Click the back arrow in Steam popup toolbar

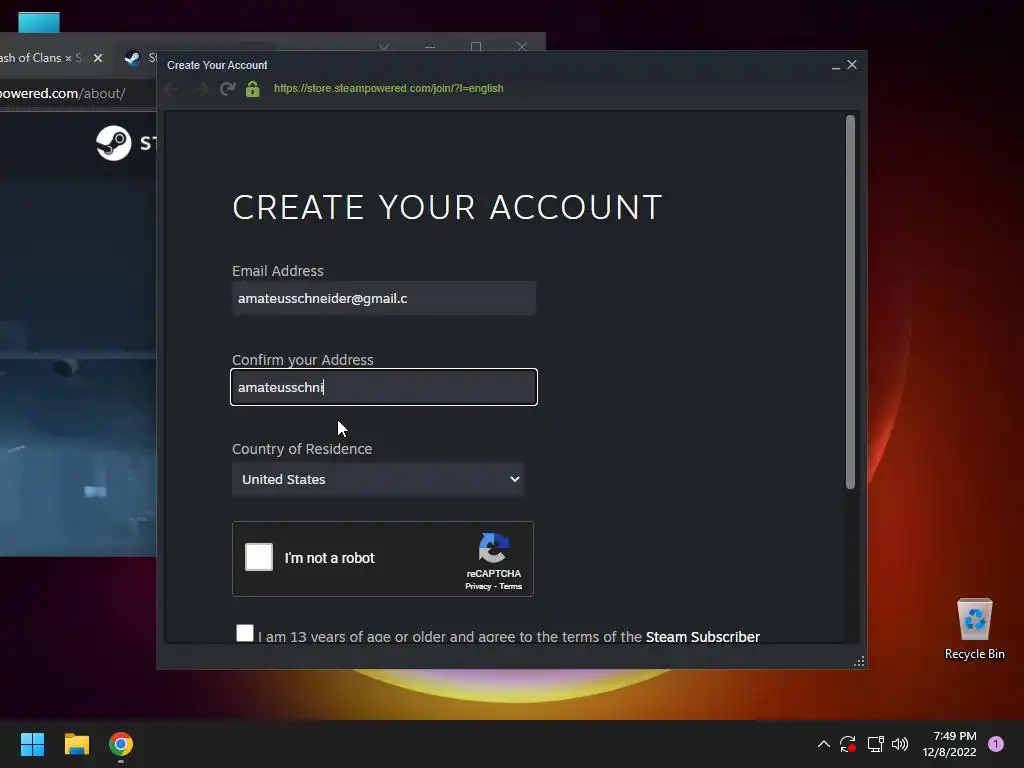[x=172, y=88]
